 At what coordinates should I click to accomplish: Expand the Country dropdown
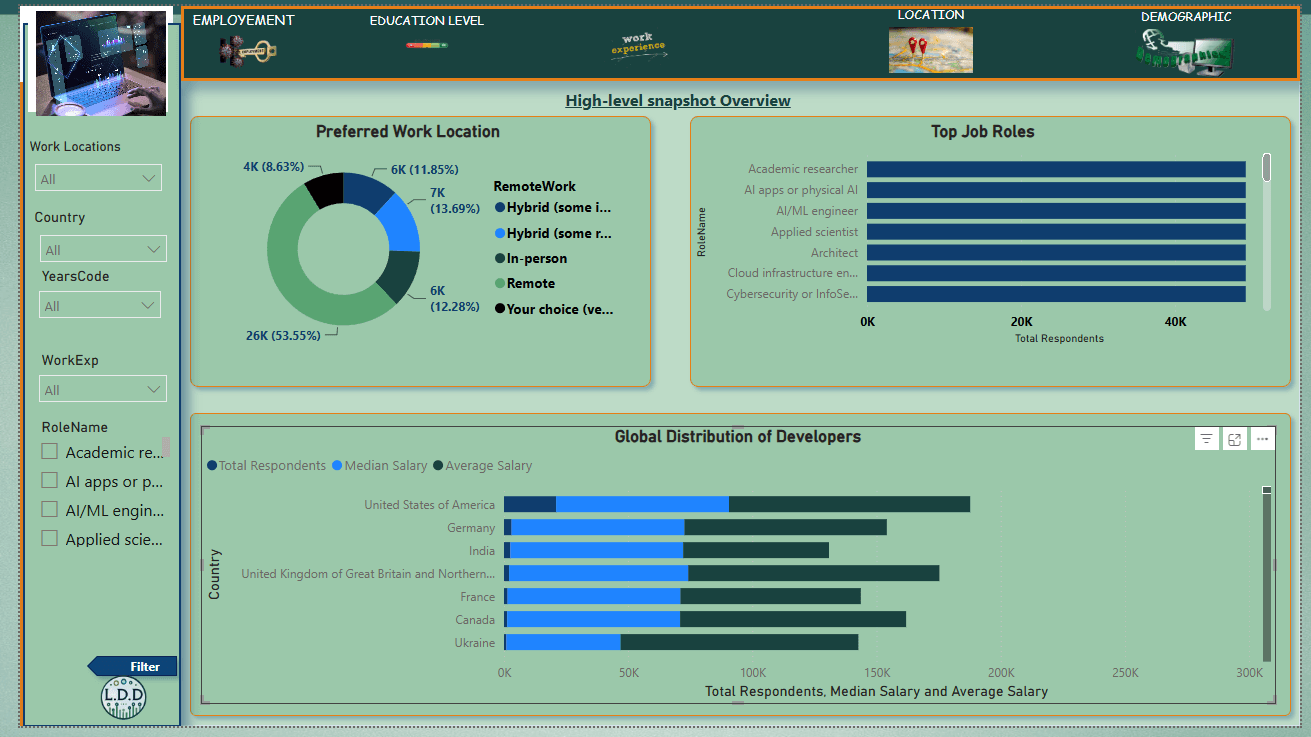point(103,249)
